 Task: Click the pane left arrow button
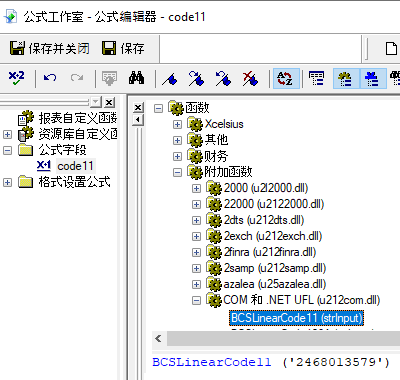138,120
